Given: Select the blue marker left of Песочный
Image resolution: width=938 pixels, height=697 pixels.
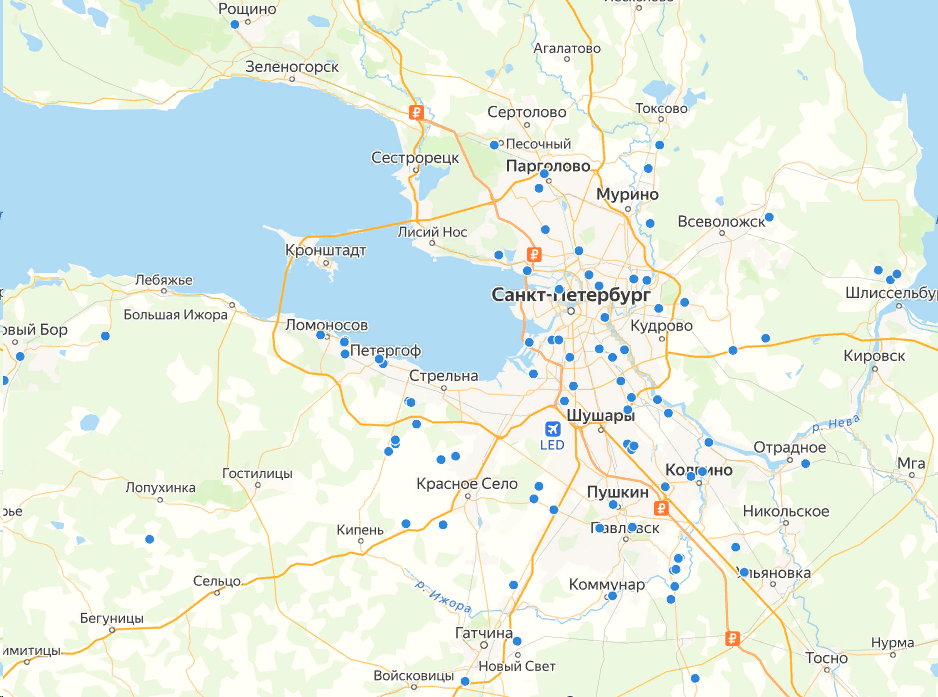Looking at the screenshot, I should [494, 145].
